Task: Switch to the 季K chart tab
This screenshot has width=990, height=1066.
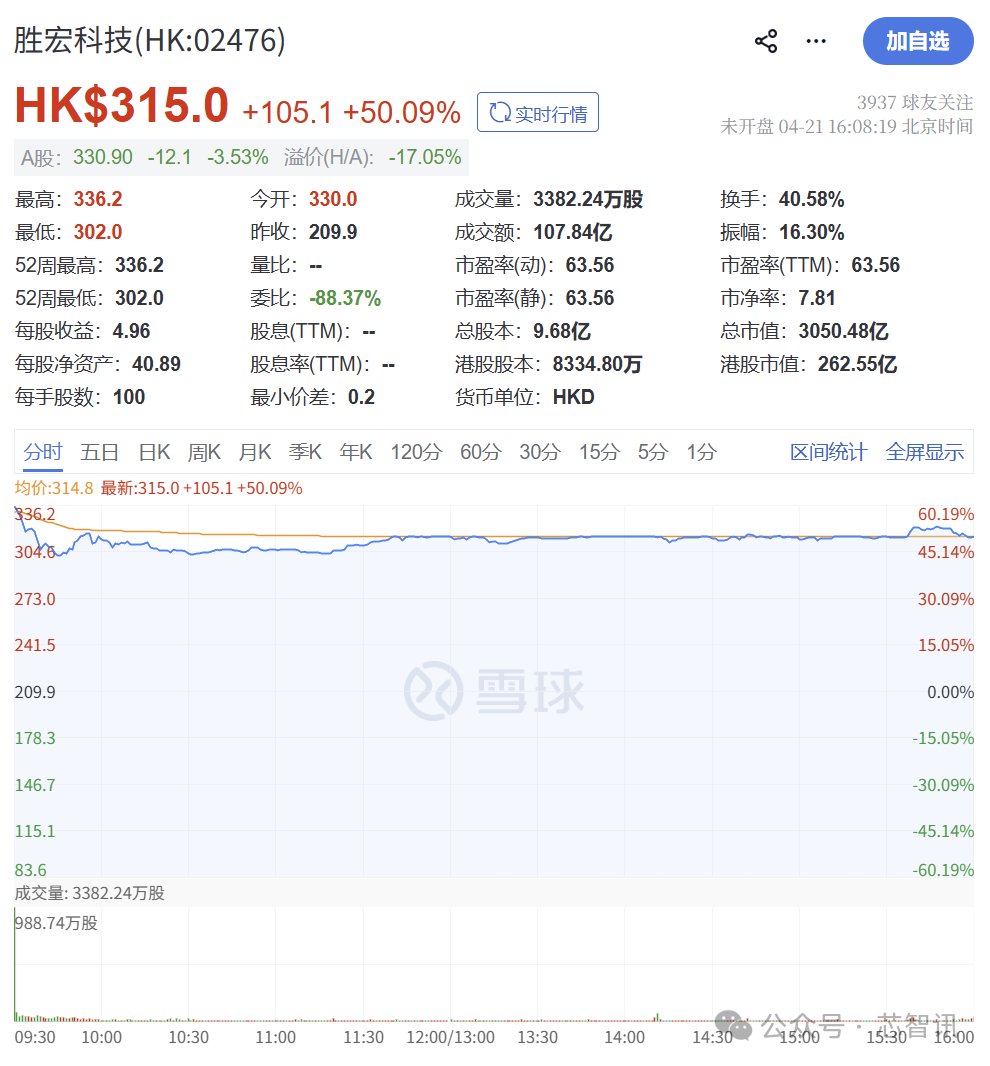Action: tap(305, 452)
